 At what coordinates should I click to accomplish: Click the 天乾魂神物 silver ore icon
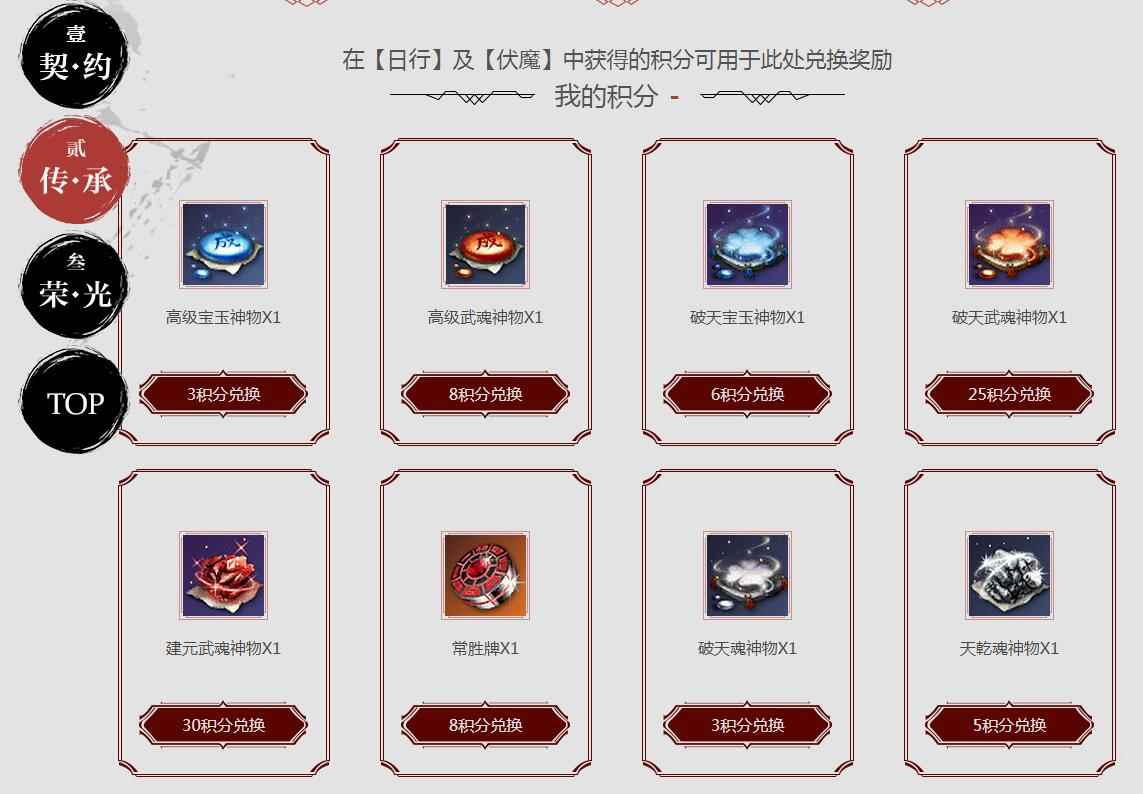tap(1010, 575)
